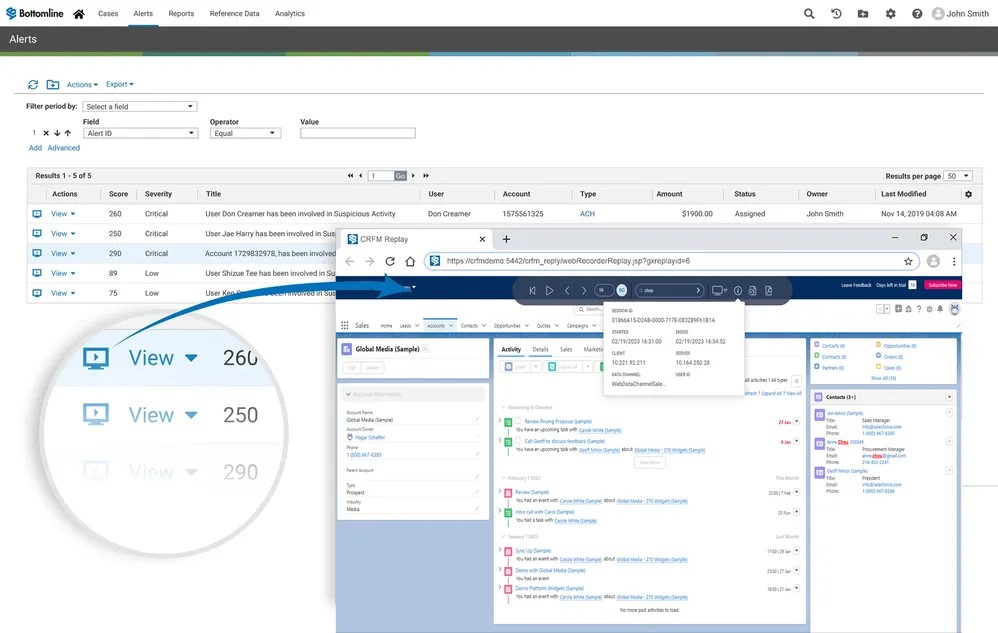Click the page number input field
Image resolution: width=998 pixels, height=633 pixels.
point(381,176)
